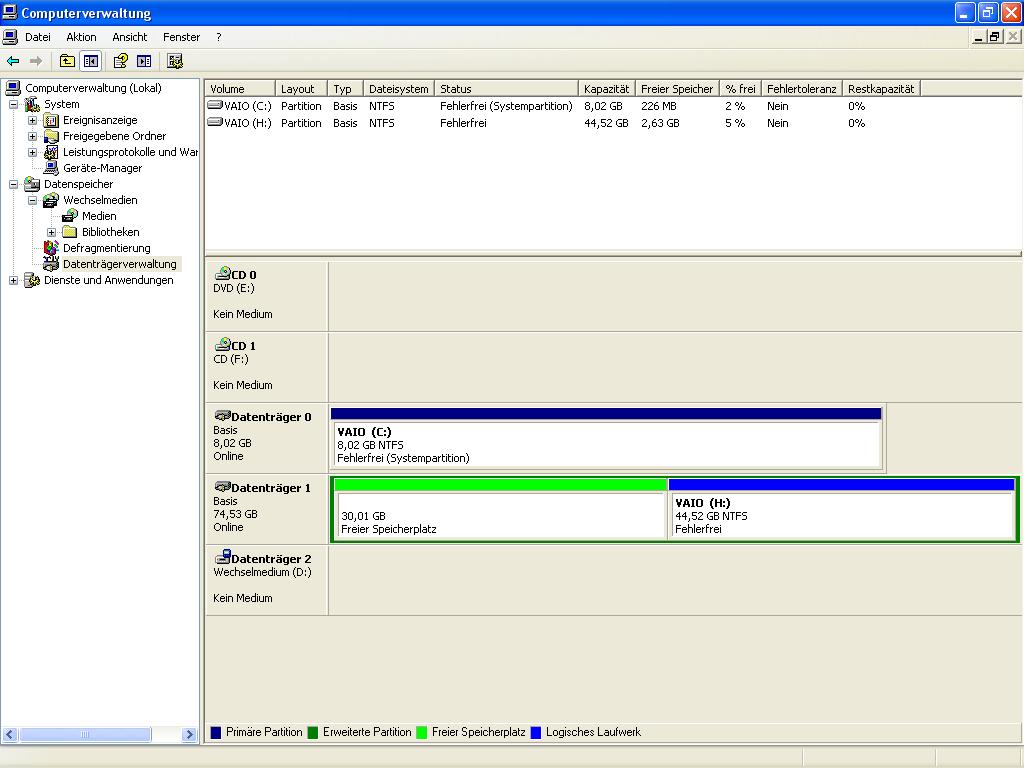Viewport: 1024px width, 768px height.
Task: Click the Dateisystem column header
Action: point(398,89)
